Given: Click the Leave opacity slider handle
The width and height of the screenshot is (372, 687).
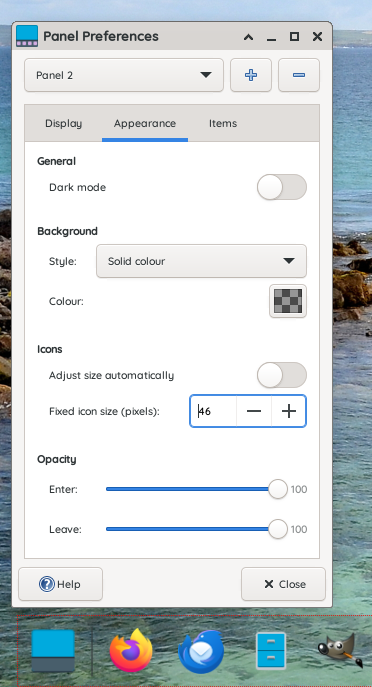Looking at the screenshot, I should [x=278, y=529].
